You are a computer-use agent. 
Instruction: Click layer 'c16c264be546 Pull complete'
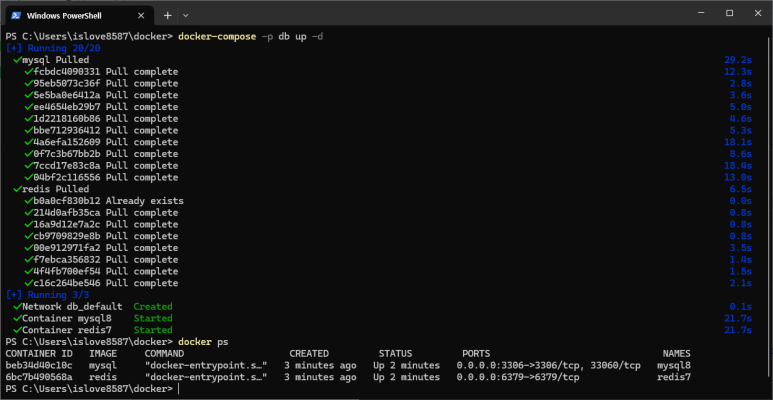(102, 283)
